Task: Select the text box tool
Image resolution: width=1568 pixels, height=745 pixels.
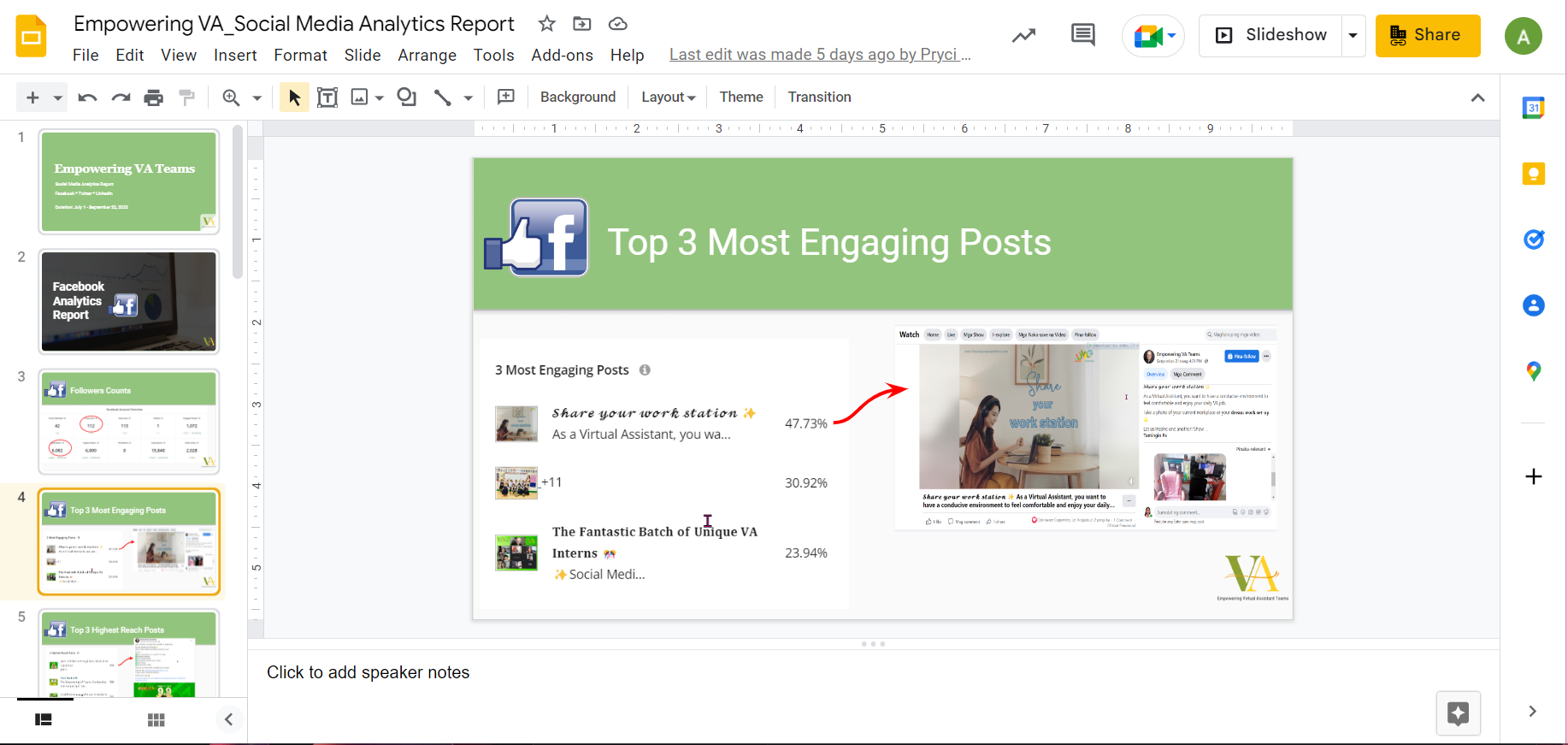Action: click(x=327, y=98)
